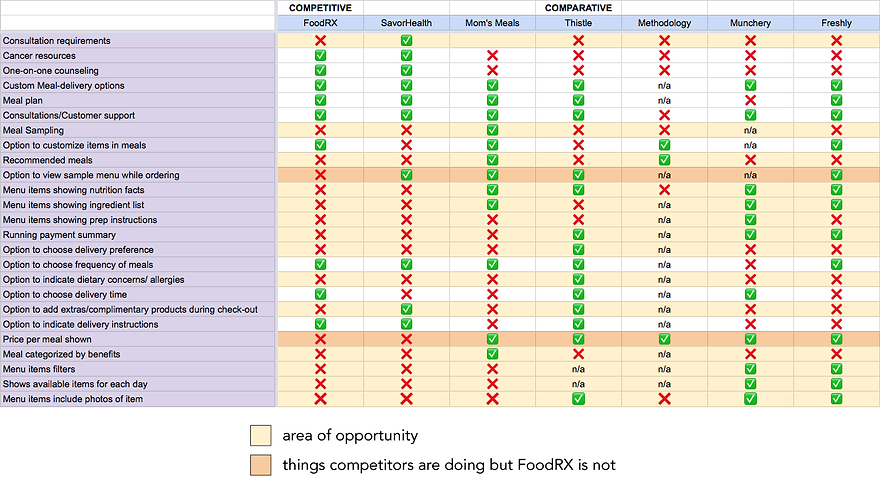Click Thistle's n/a cell for Menu items filters
Viewport: 880px width, 493px height.
click(x=578, y=369)
